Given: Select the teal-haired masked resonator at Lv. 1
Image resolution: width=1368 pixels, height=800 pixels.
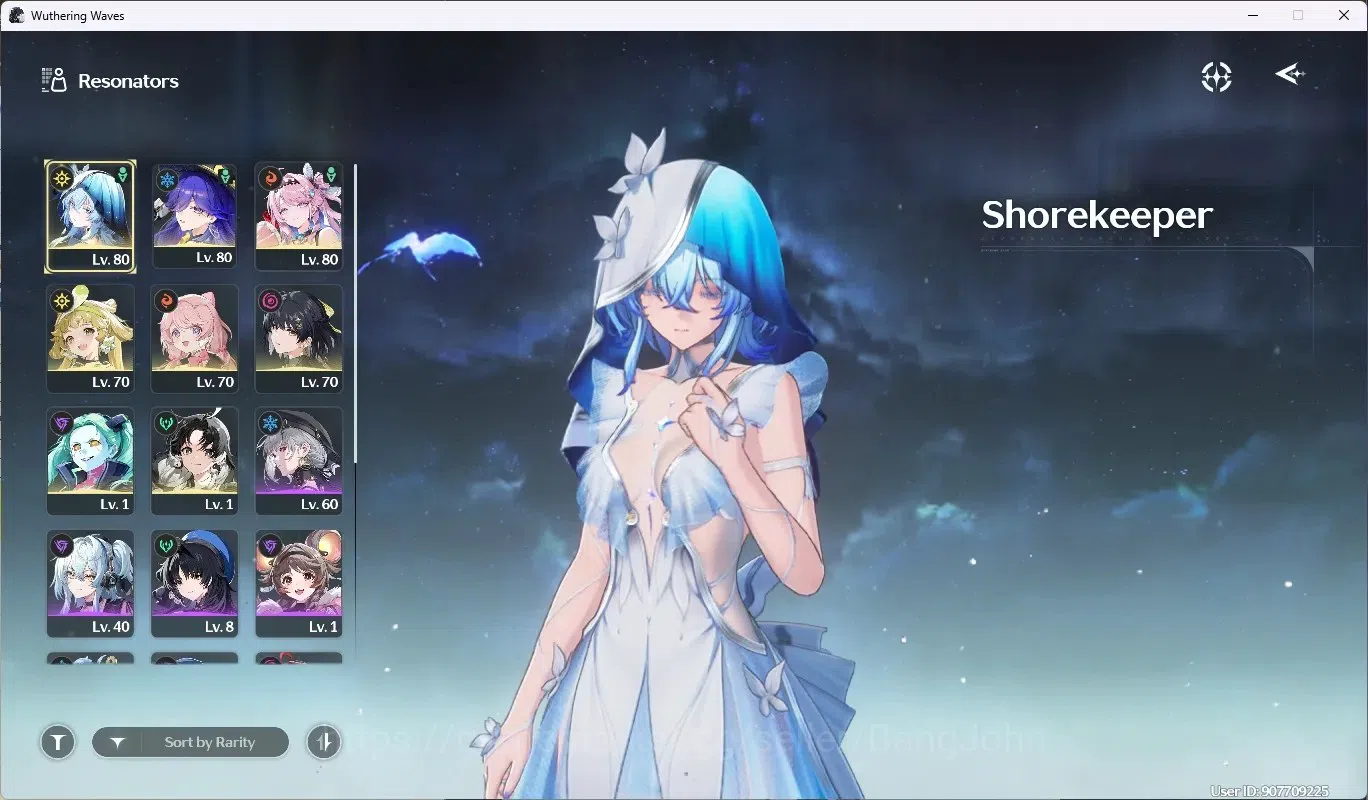Looking at the screenshot, I should click(x=90, y=462).
